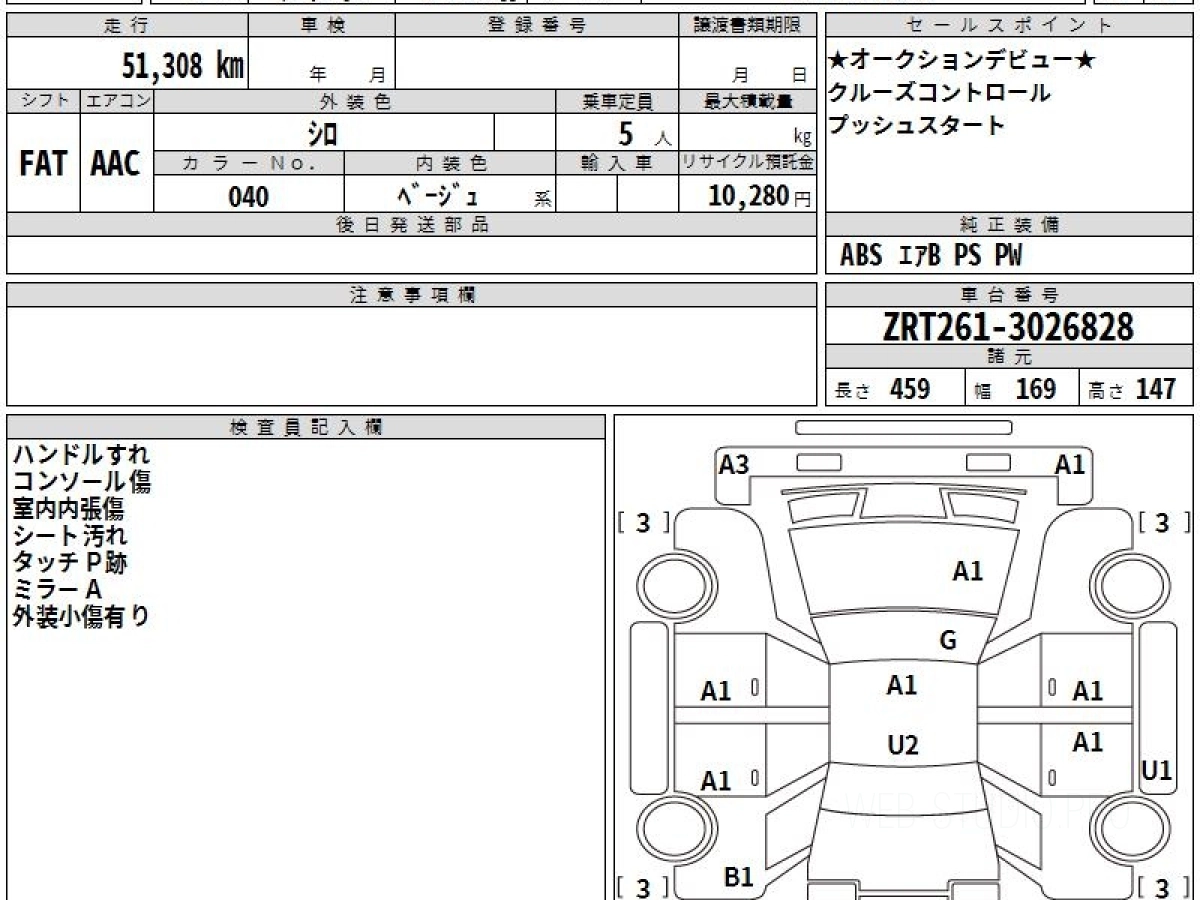Click the 注意事項欄 header bar

click(412, 295)
